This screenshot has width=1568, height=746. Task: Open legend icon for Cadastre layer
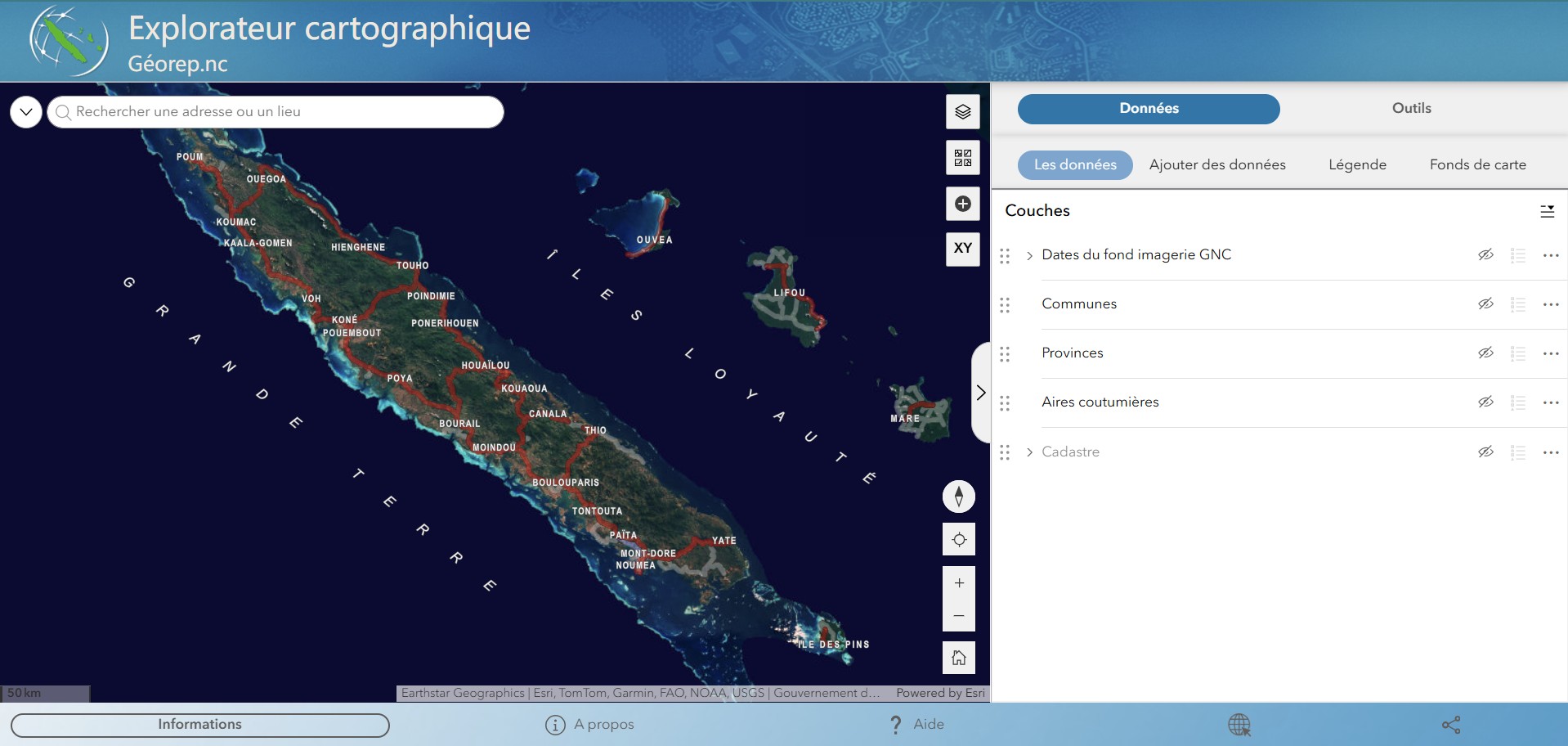pyautogui.click(x=1518, y=452)
